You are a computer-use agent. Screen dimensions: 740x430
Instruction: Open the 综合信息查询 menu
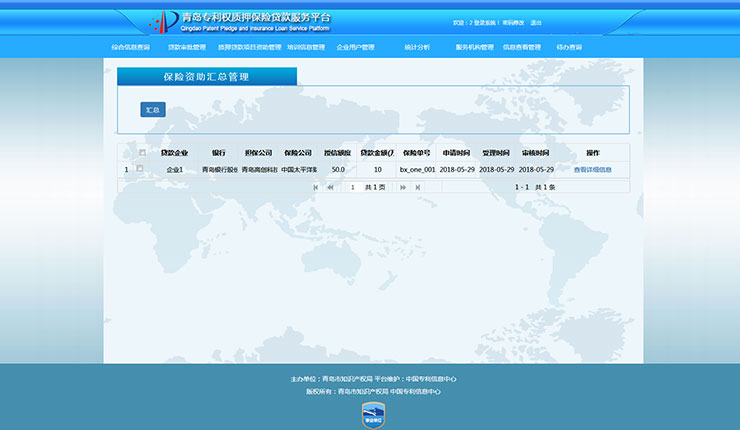click(130, 47)
